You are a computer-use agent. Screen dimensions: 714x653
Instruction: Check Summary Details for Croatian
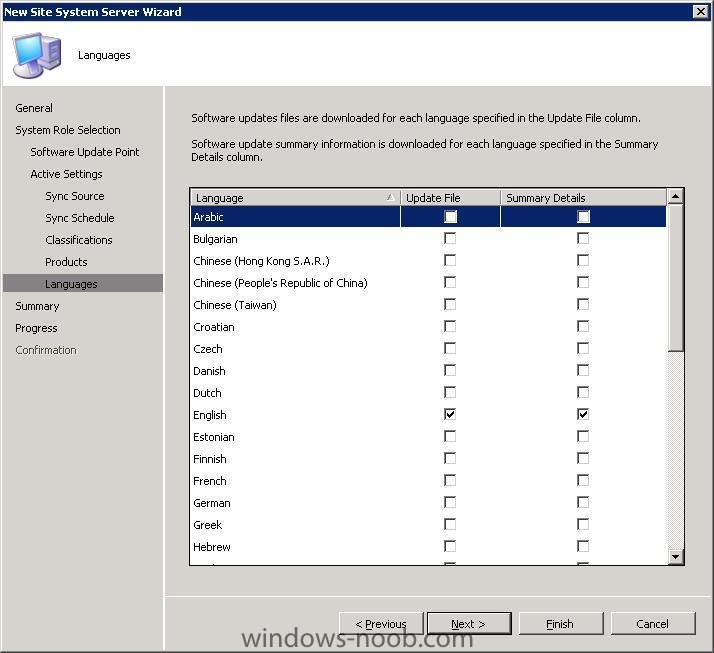click(x=583, y=326)
